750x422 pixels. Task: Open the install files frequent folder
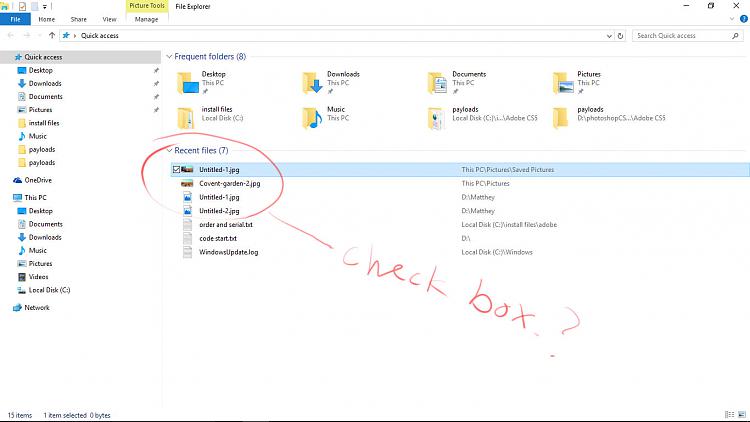coord(210,118)
